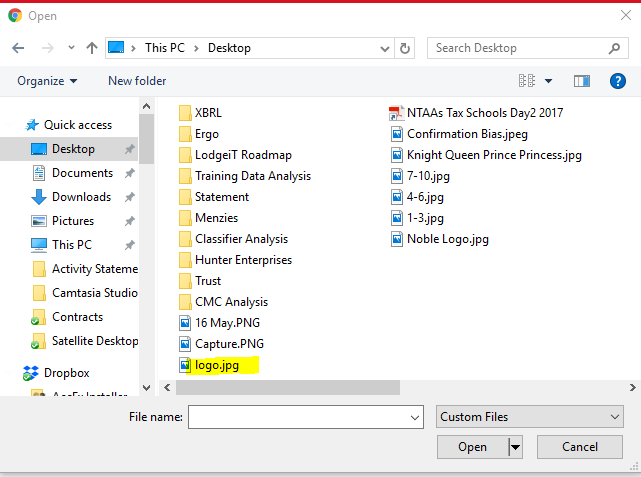Open Contracts folder in sidebar

pos(67,317)
